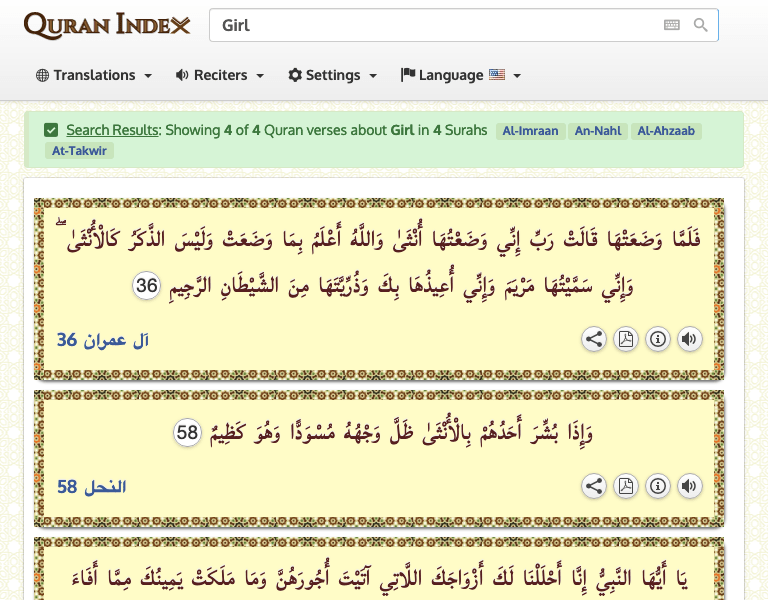This screenshot has width=768, height=600.
Task: Show info for verse 58 of An-Nahl
Action: (658, 487)
